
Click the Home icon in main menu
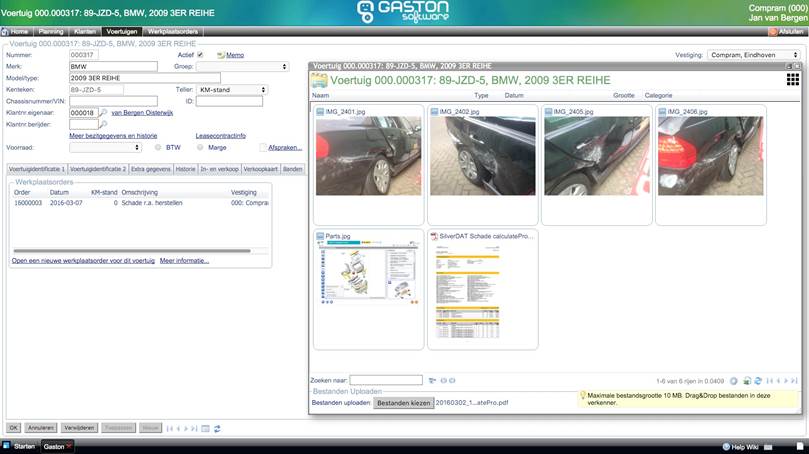(5, 31)
